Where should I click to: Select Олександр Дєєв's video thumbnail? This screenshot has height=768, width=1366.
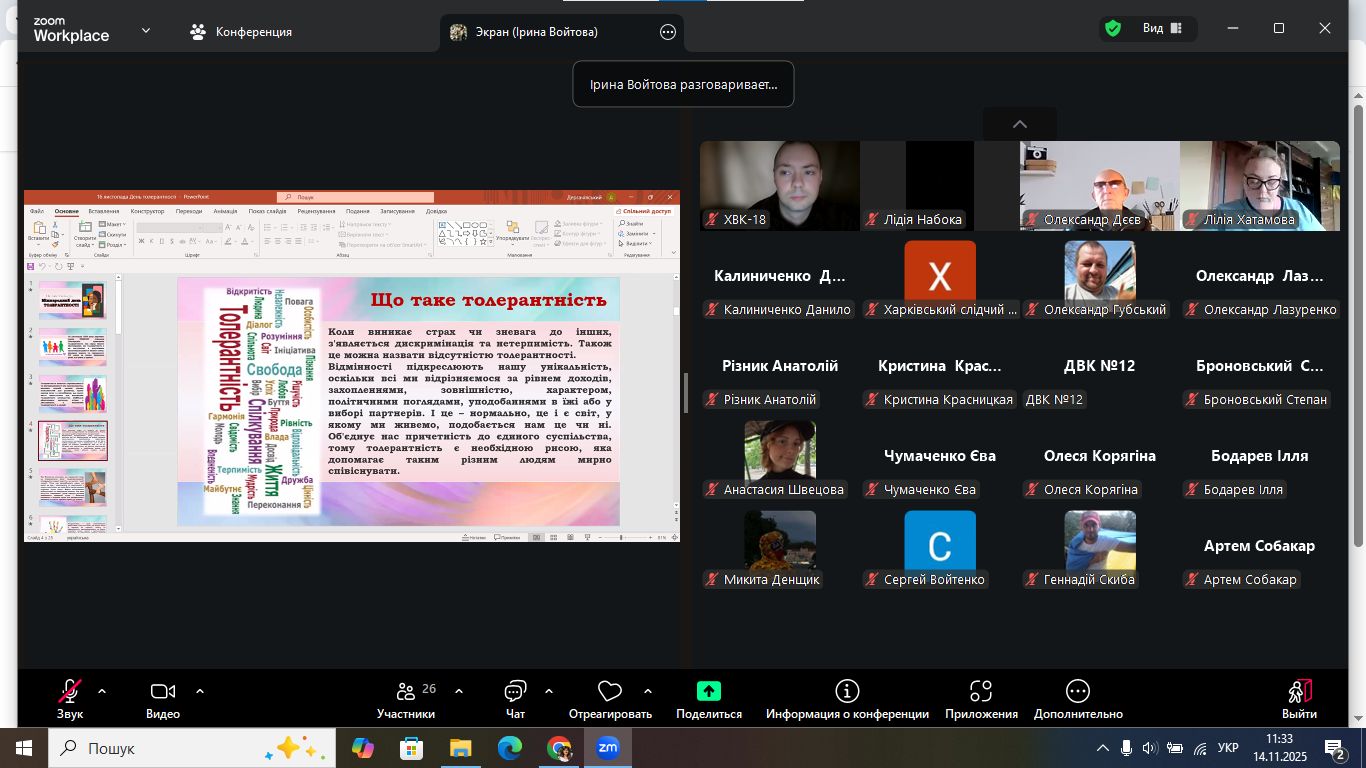1099,185
